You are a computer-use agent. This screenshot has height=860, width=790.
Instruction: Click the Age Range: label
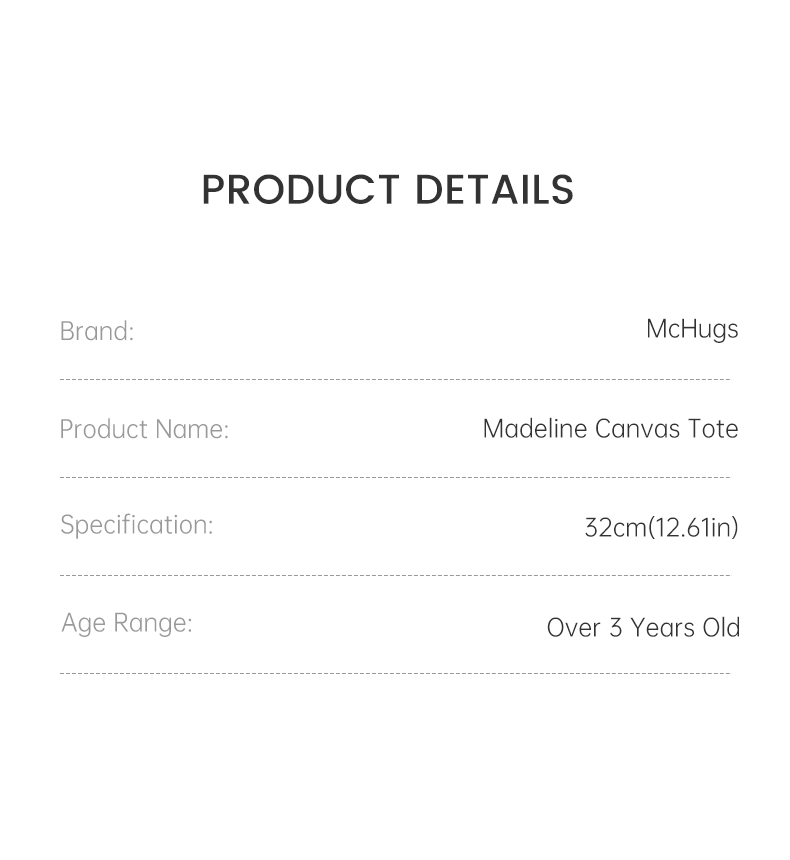[x=127, y=623]
